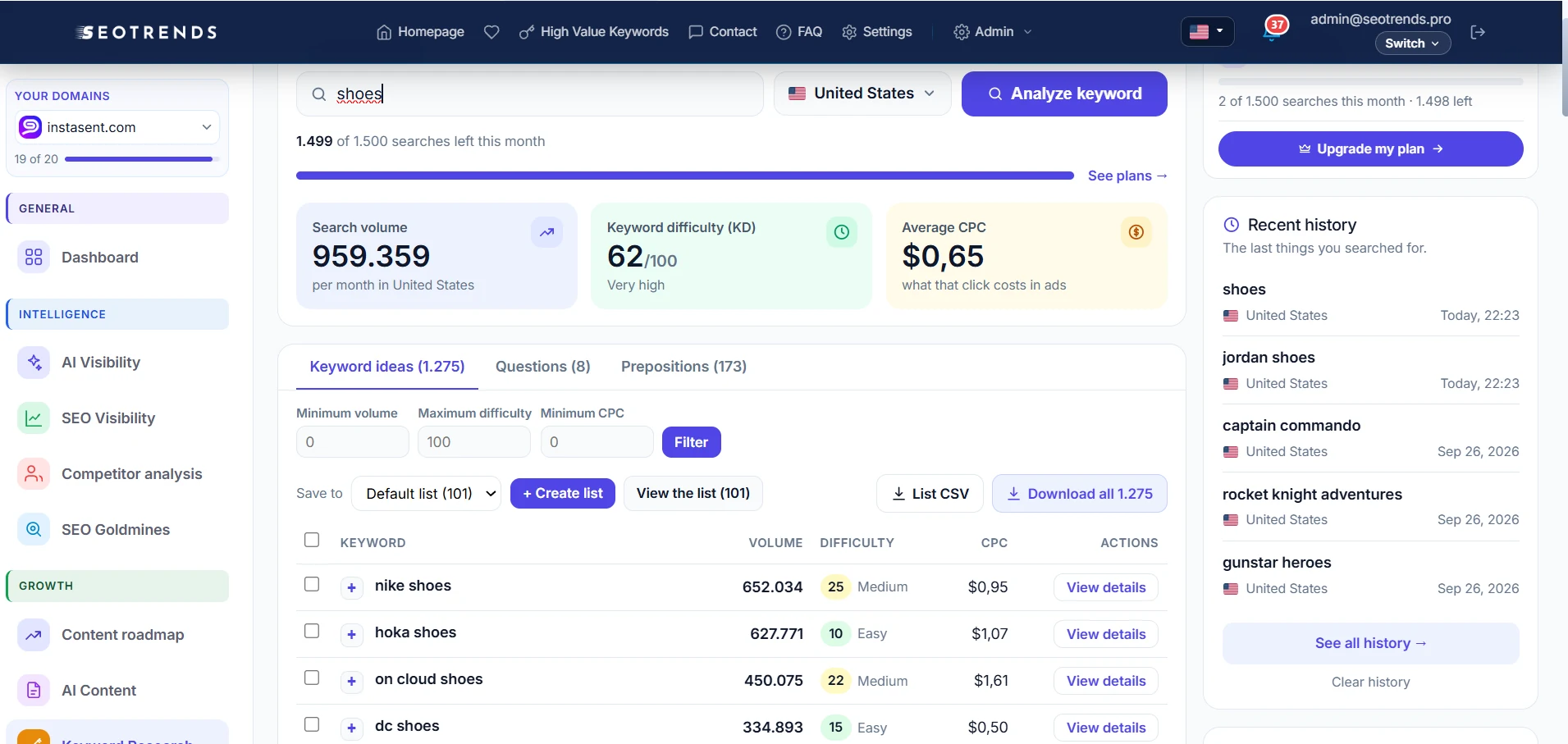This screenshot has height=744, width=1568.
Task: Open SEO Visibility chart icon
Action: (x=34, y=418)
